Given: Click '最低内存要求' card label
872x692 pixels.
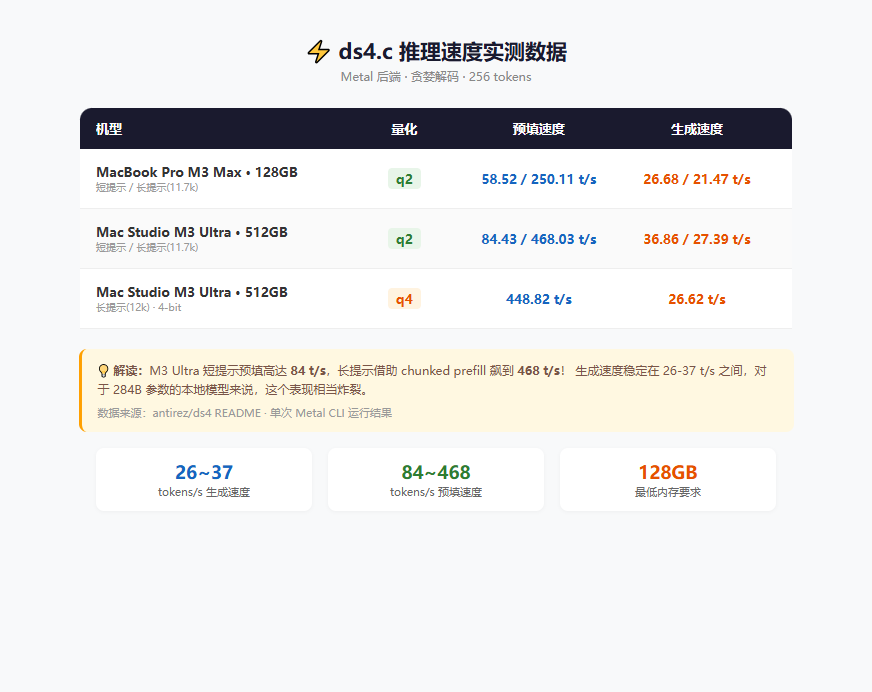Looking at the screenshot, I should click(668, 492).
